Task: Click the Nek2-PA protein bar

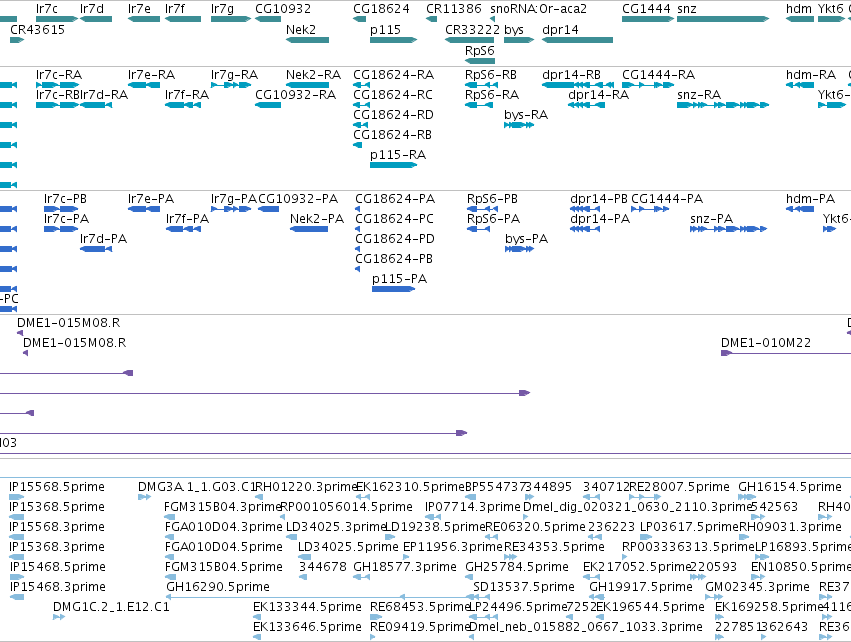Action: (309, 229)
